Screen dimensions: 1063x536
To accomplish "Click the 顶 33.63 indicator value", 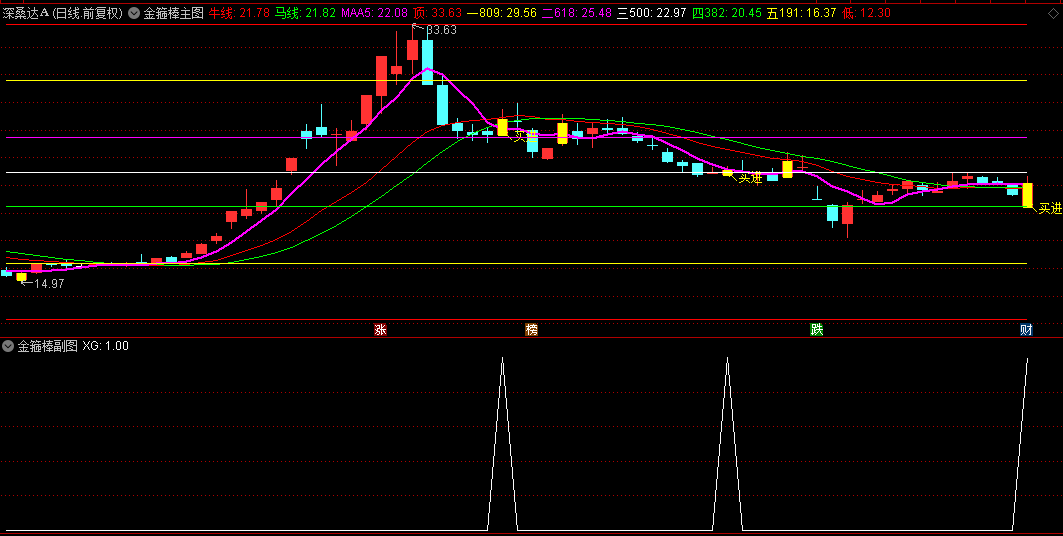I will 437,13.
